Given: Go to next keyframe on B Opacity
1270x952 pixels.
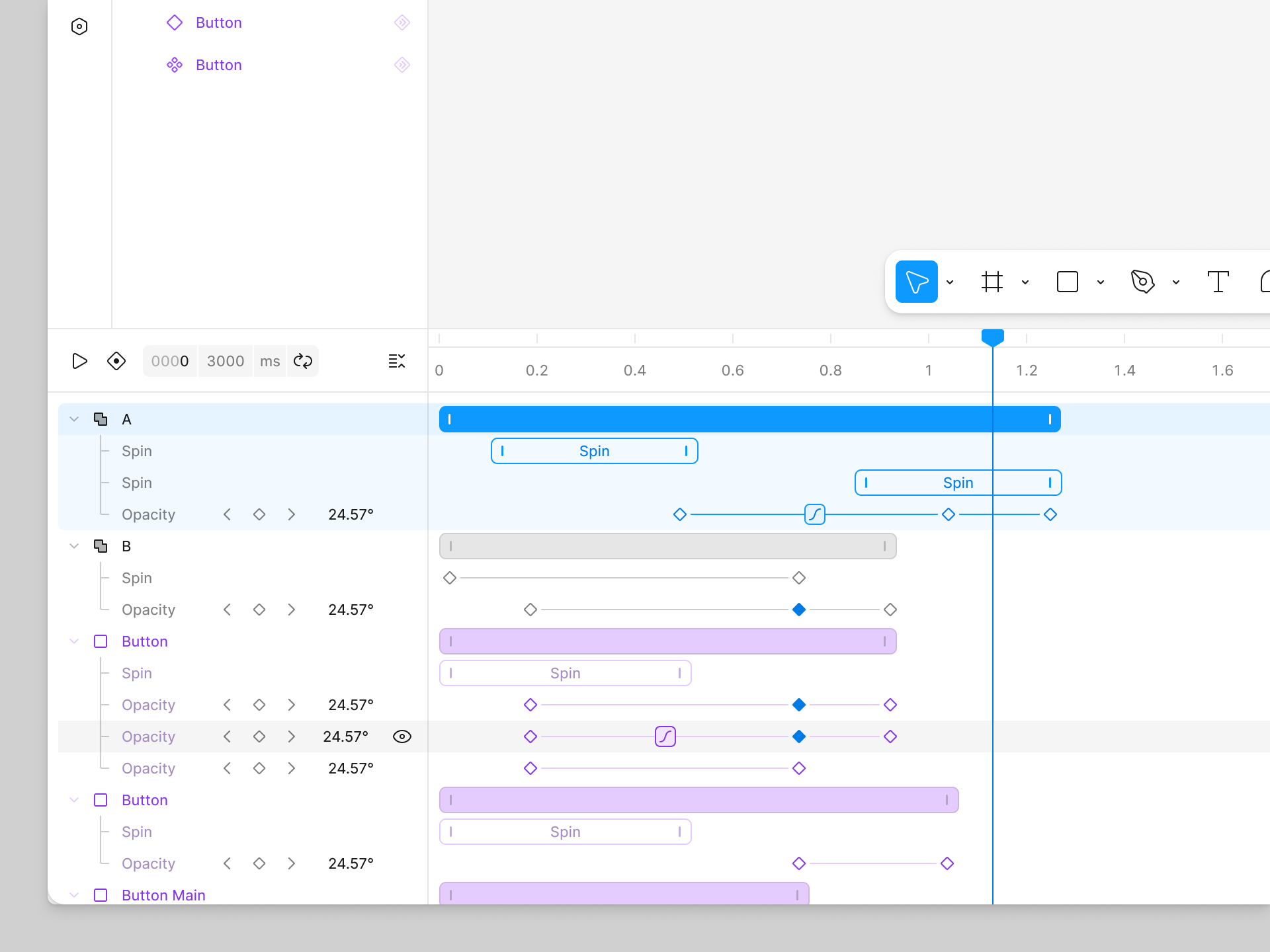Looking at the screenshot, I should click(x=291, y=610).
